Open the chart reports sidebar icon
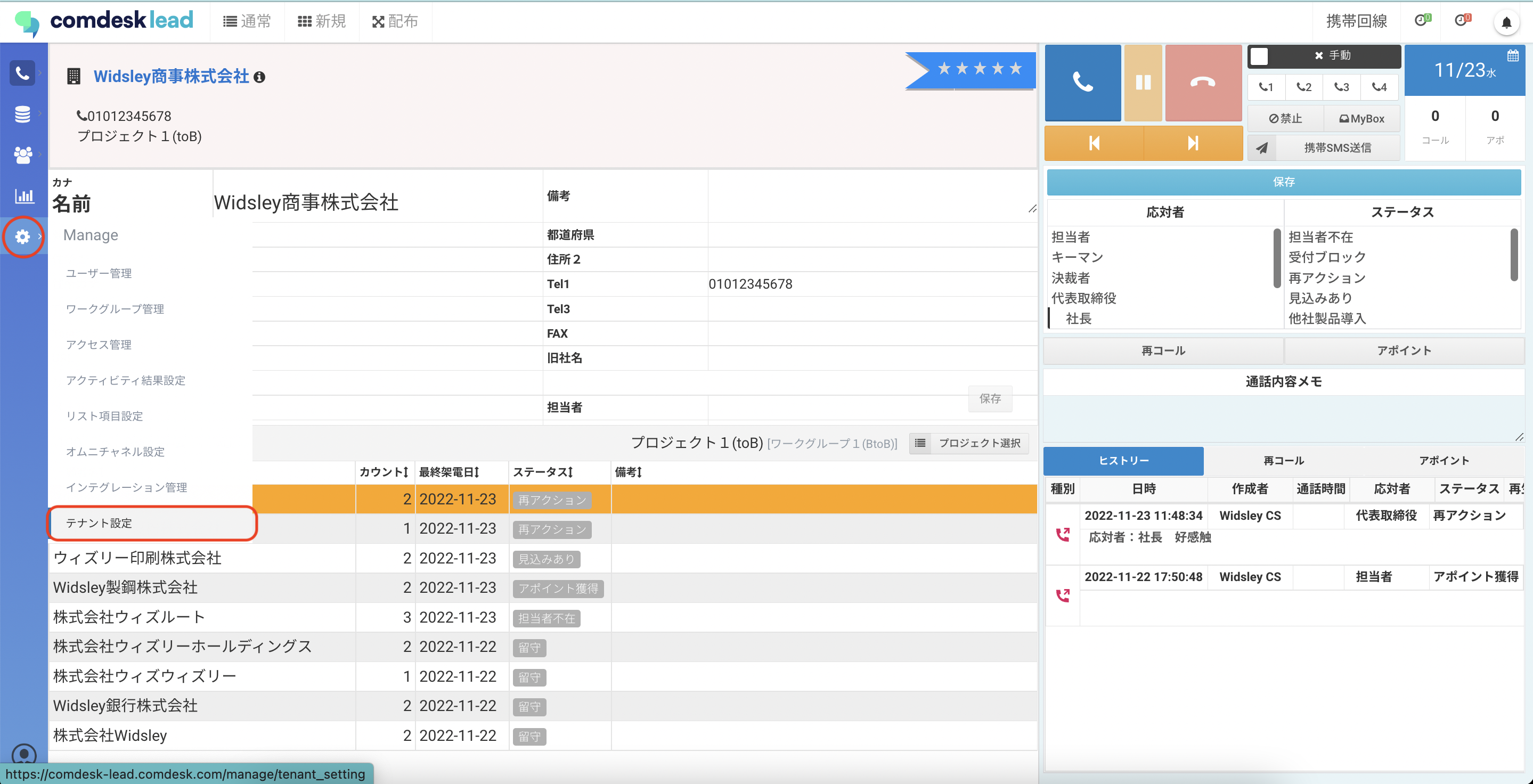This screenshot has height=784, width=1533. coord(24,195)
